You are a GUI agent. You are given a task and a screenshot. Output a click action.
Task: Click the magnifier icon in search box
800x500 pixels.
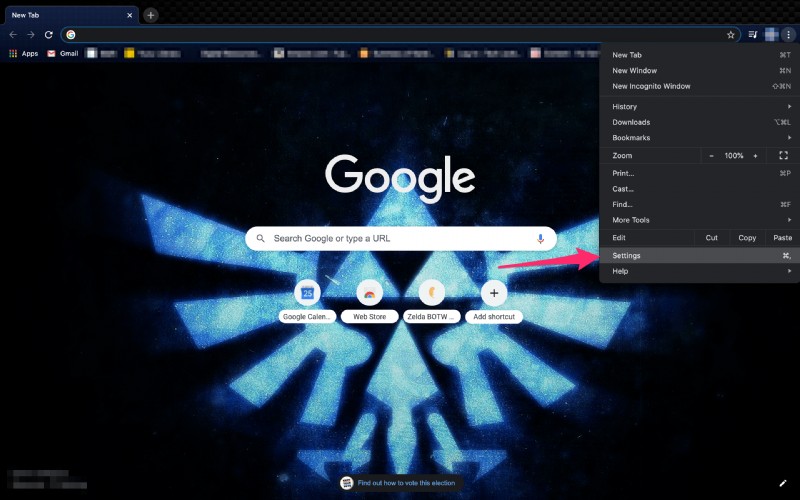coord(260,238)
